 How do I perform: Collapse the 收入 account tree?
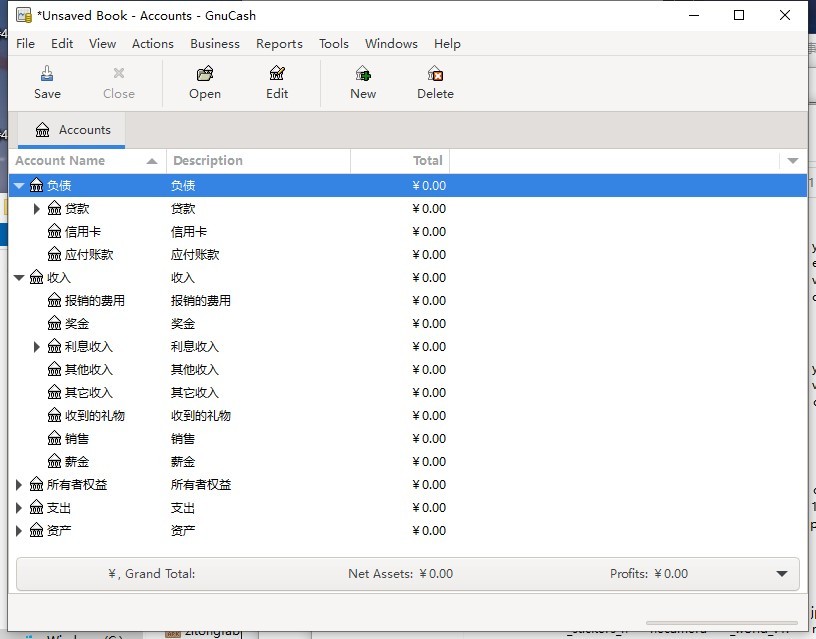click(18, 277)
